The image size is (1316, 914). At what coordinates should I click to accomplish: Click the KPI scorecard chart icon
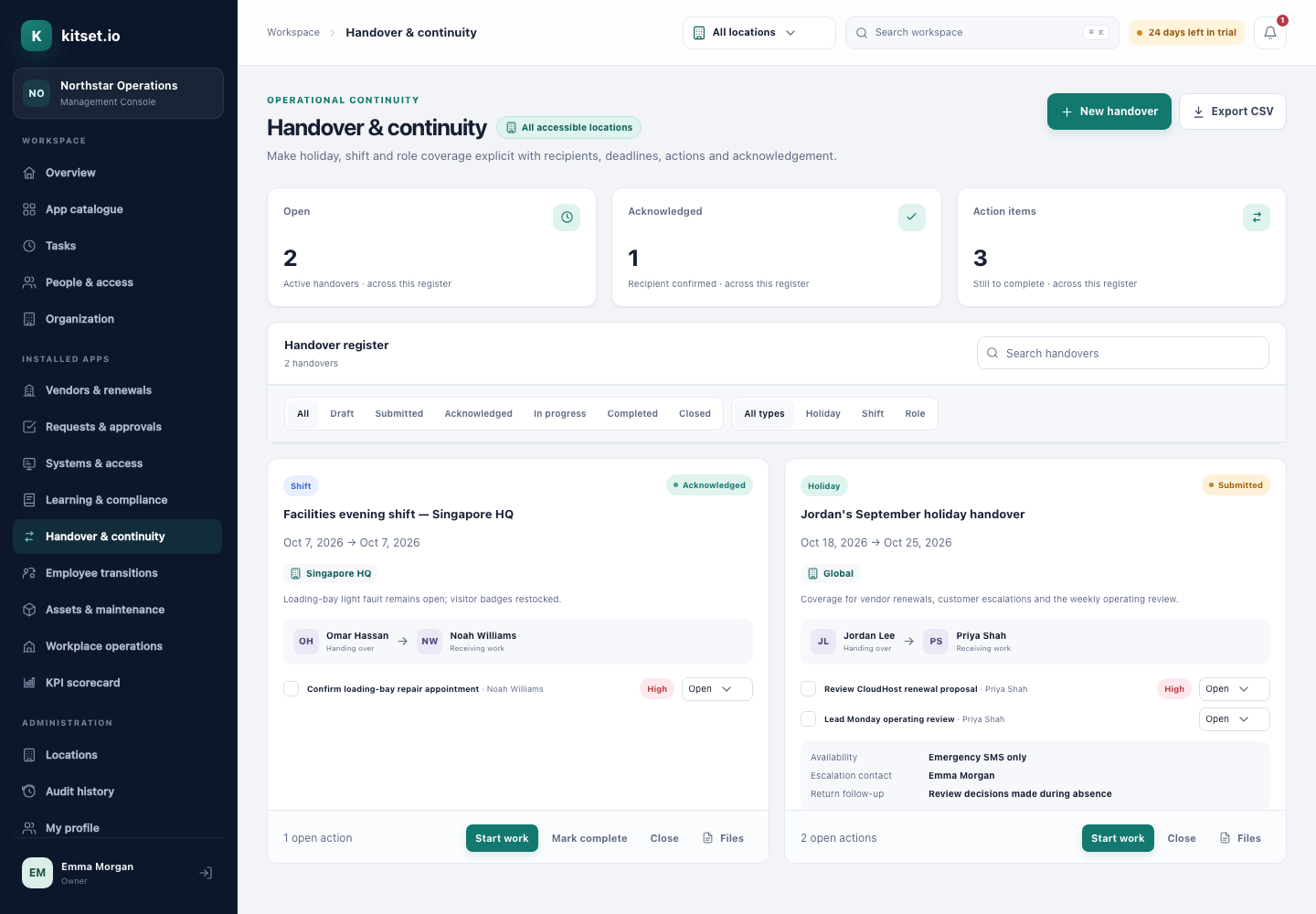[29, 683]
